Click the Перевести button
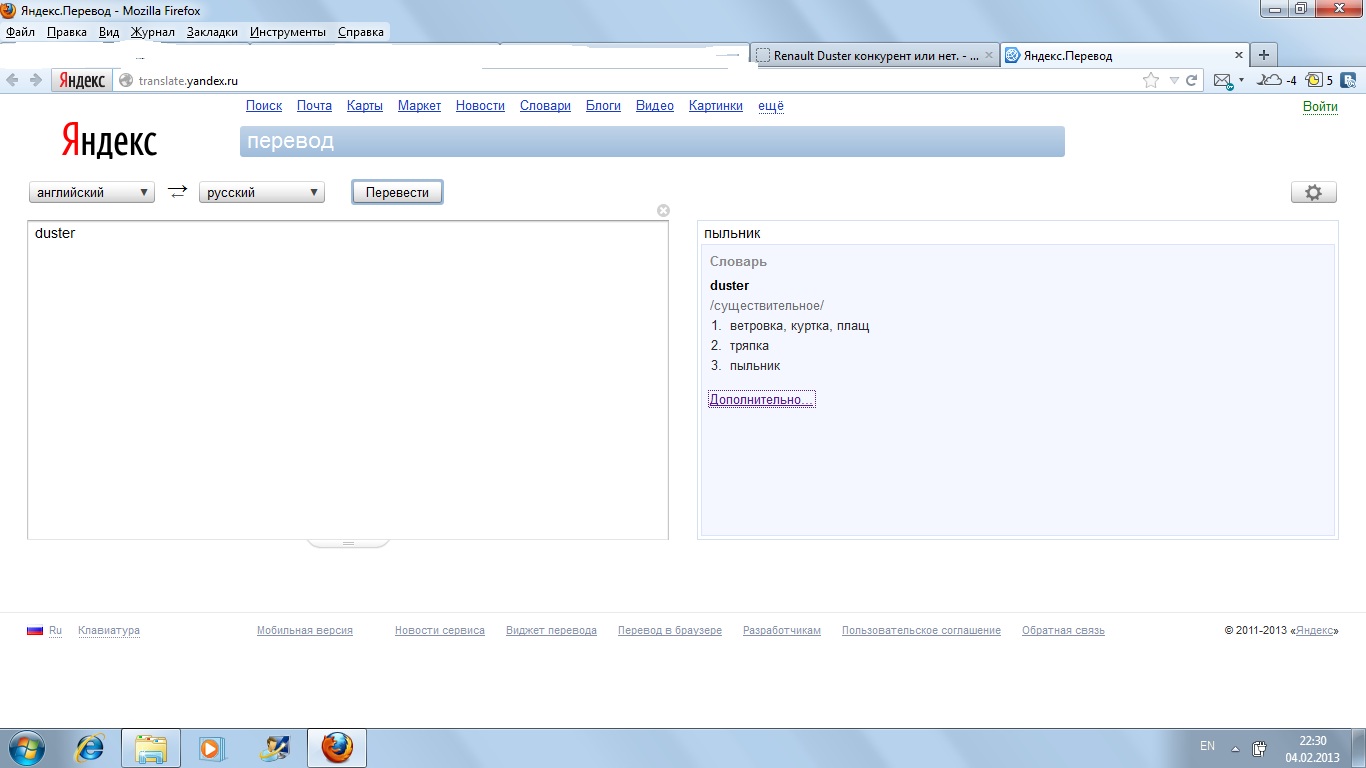This screenshot has height=768, width=1366. click(x=397, y=192)
